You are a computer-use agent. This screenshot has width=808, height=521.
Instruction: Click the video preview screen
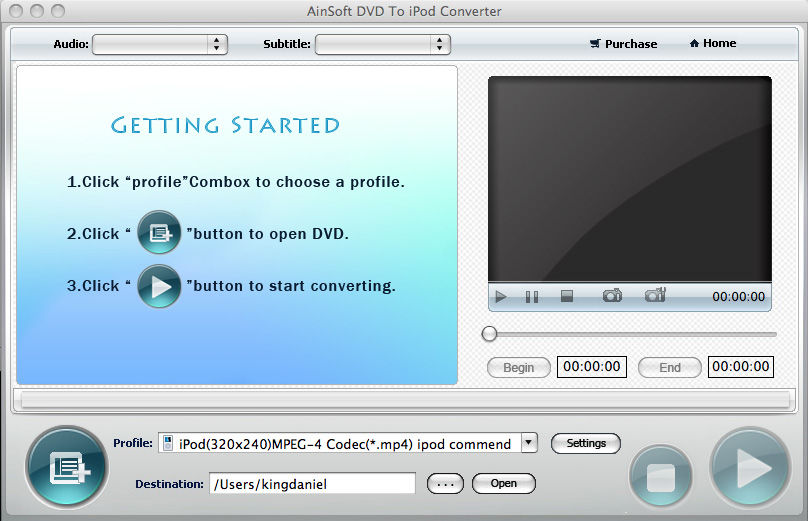point(630,179)
